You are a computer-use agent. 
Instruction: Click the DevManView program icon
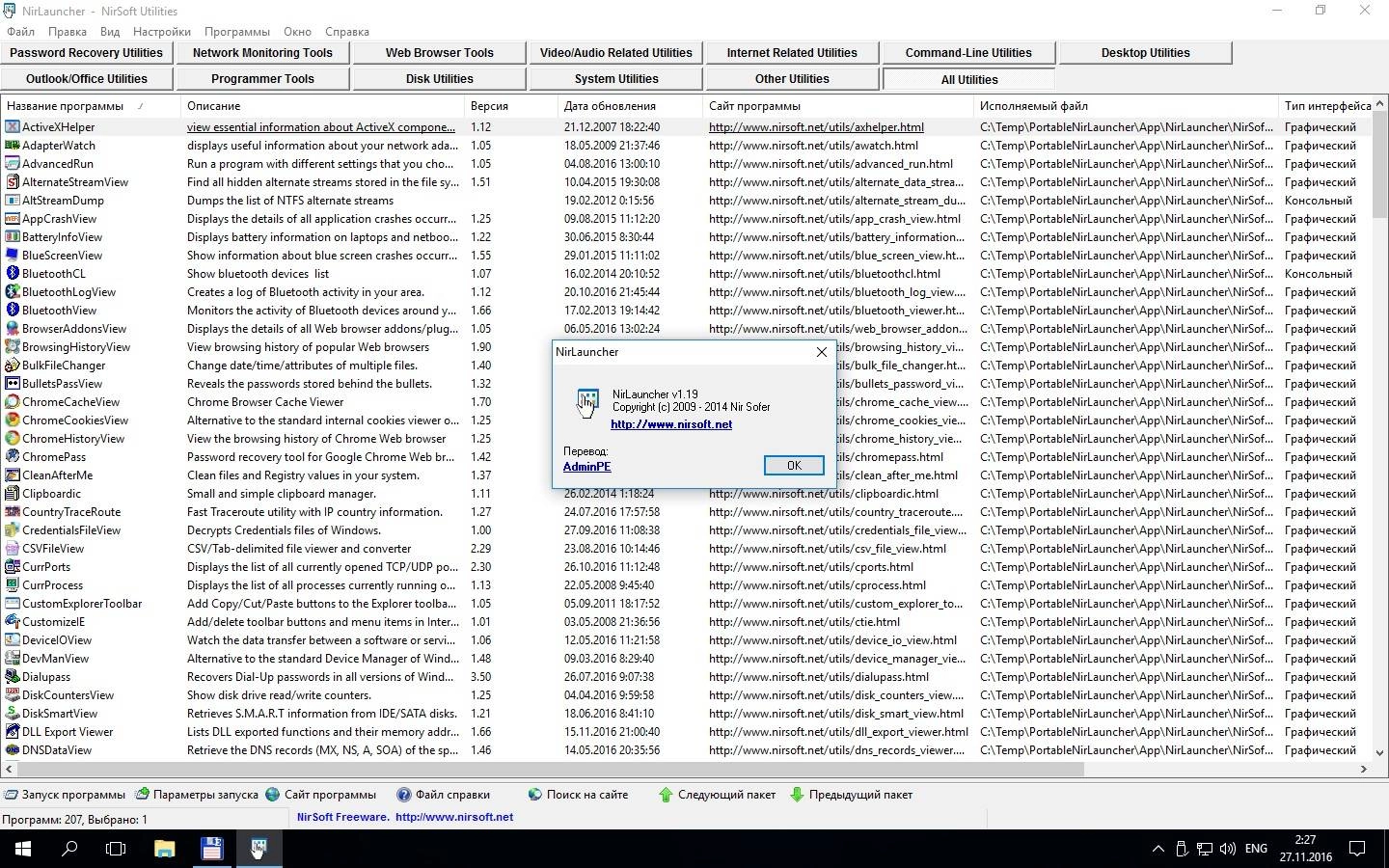pos(12,659)
